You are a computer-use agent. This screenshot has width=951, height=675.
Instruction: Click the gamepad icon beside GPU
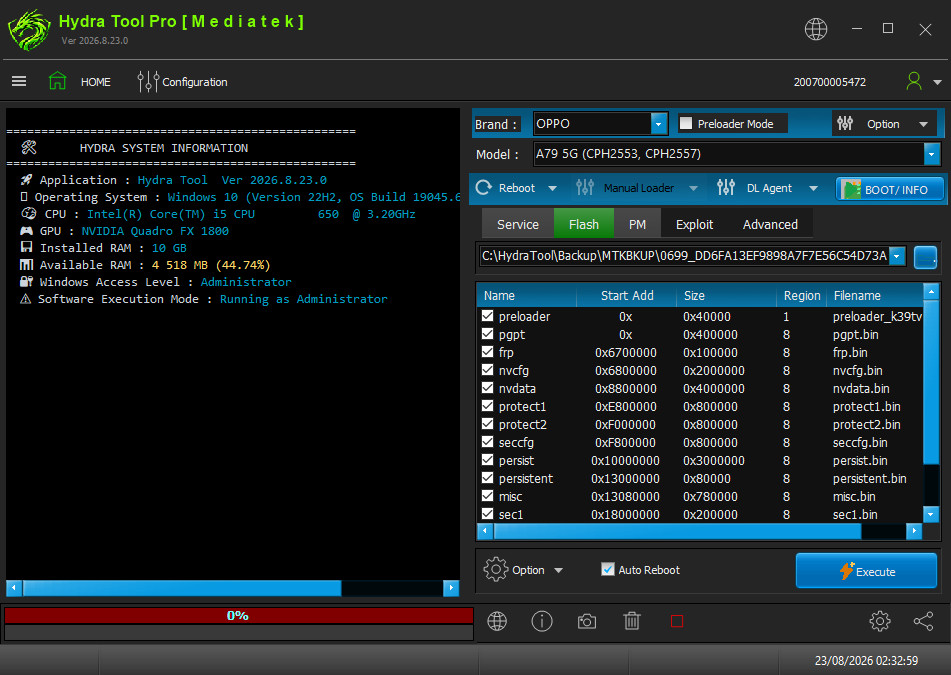[26, 230]
